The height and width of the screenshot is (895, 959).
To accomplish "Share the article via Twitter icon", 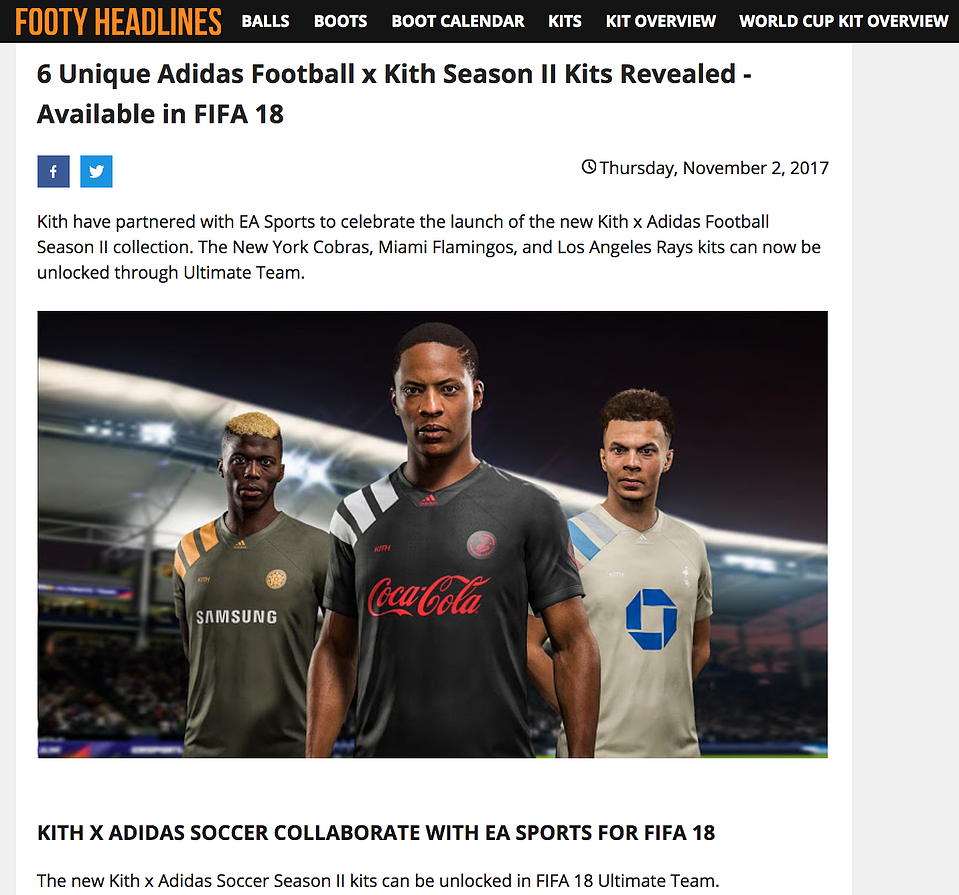I will [96, 171].
